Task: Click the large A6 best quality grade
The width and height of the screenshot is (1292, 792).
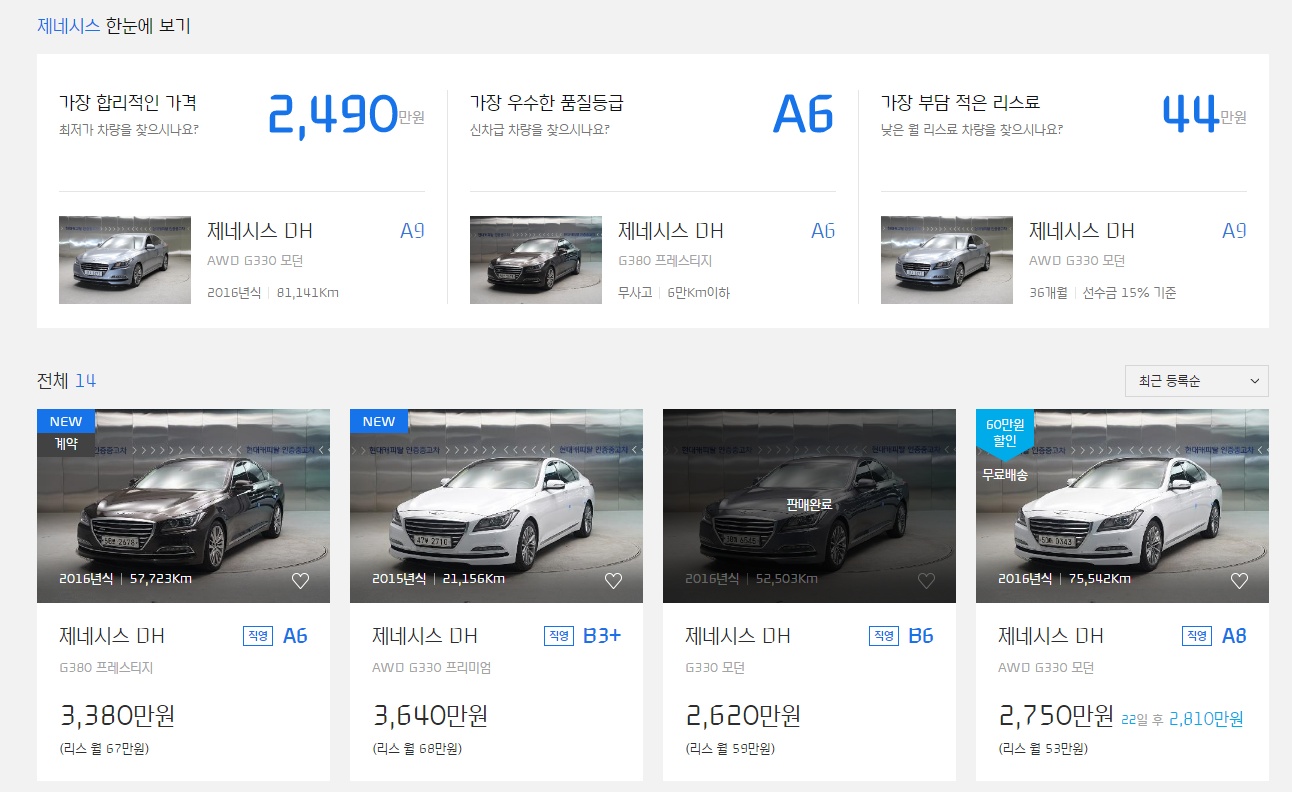Action: [804, 115]
